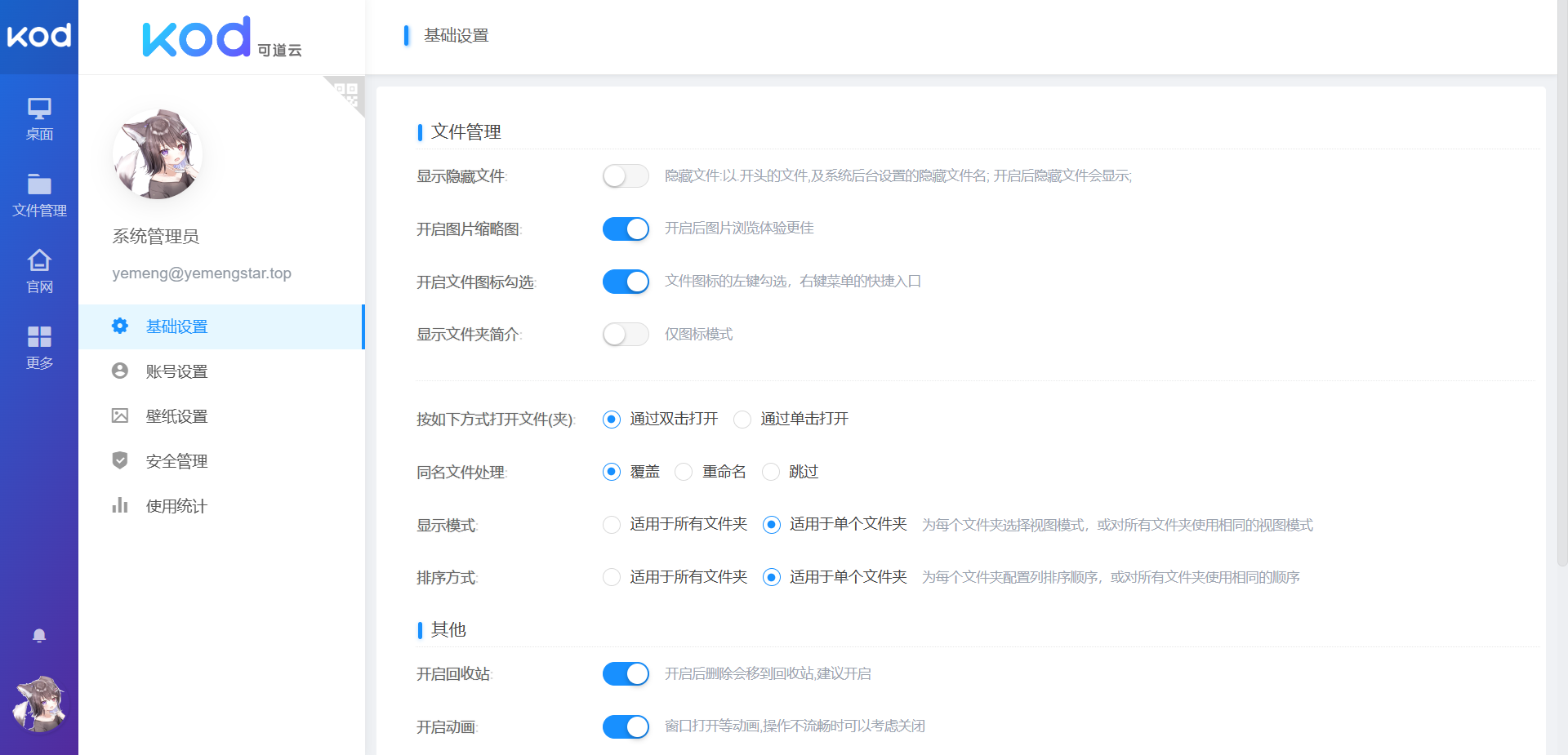The width and height of the screenshot is (1568, 755).
Task: Click the large profile avatar picture
Action: click(158, 154)
